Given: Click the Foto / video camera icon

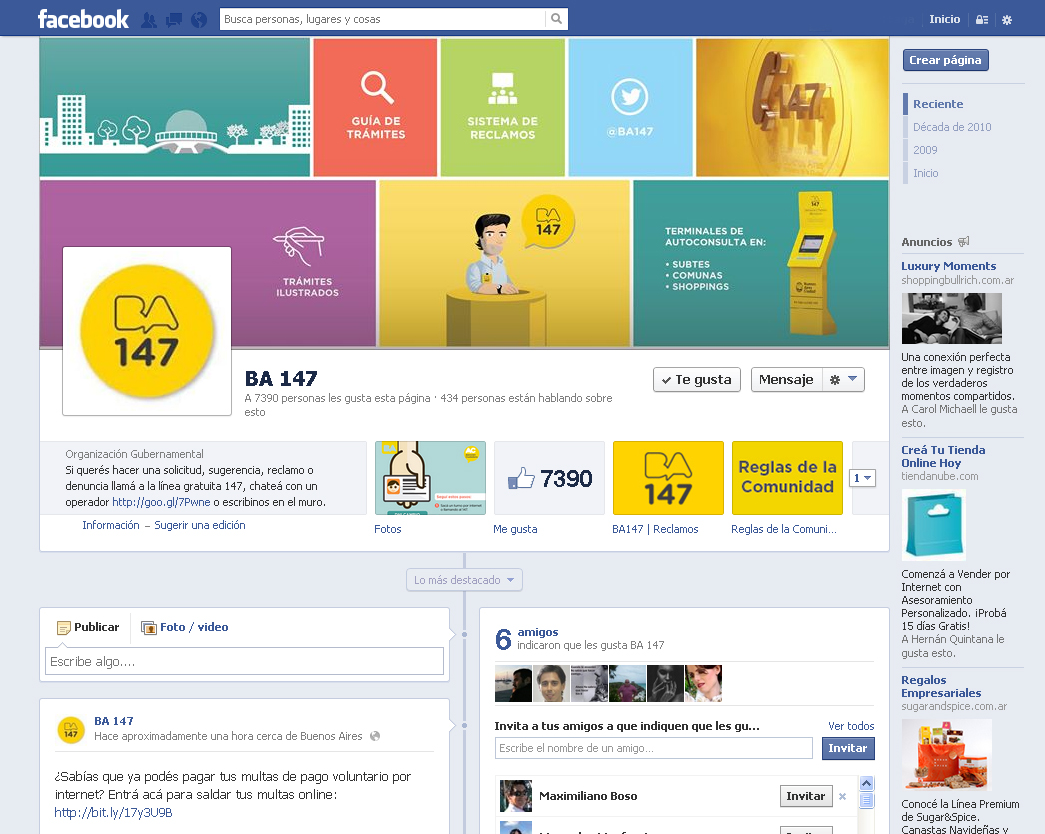Looking at the screenshot, I should click(149, 627).
